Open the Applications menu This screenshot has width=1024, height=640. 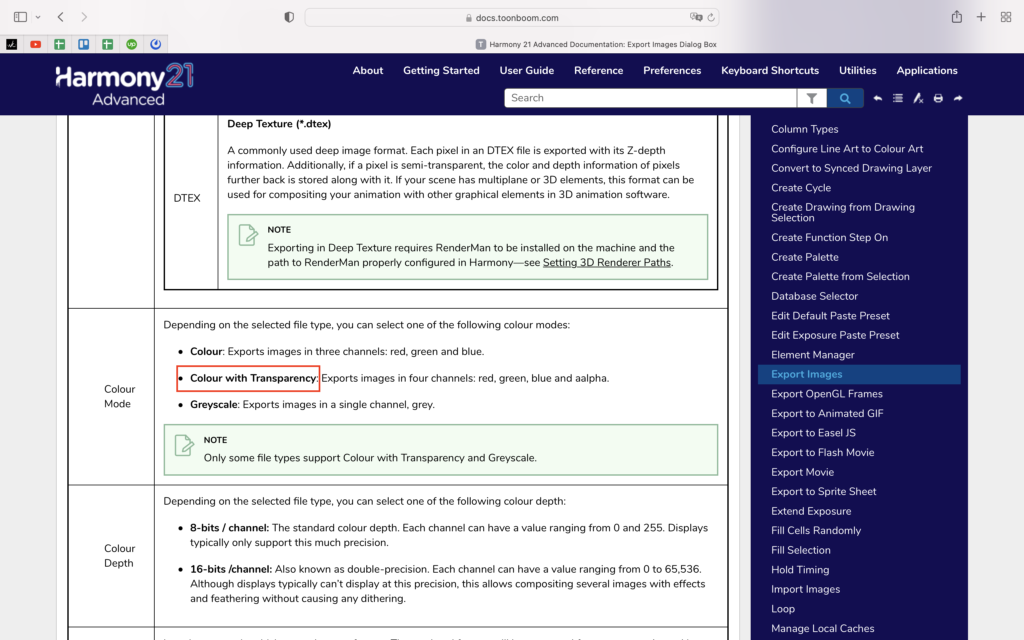(x=927, y=71)
